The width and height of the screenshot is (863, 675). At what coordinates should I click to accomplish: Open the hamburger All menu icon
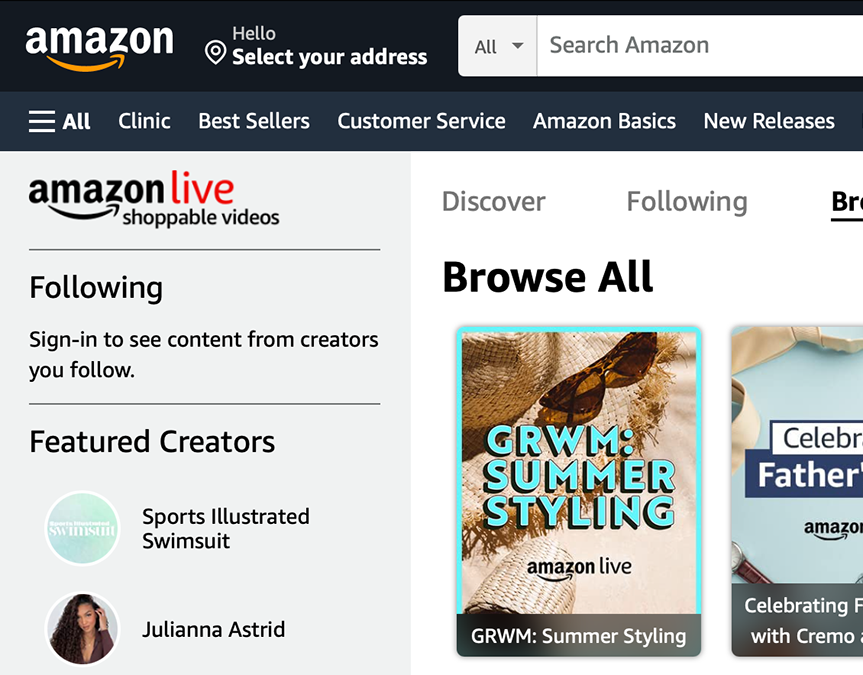click(x=42, y=121)
